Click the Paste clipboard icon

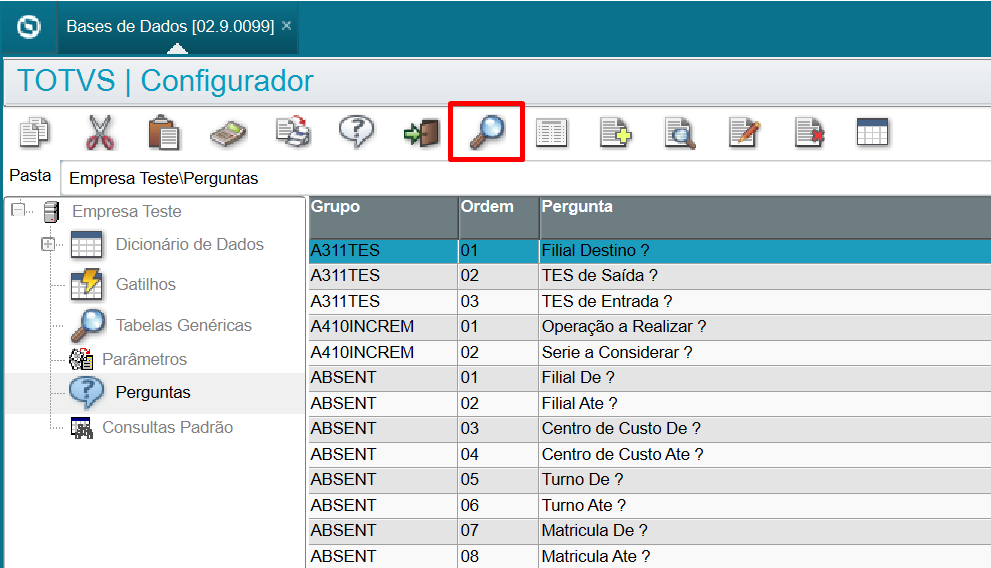pos(164,133)
